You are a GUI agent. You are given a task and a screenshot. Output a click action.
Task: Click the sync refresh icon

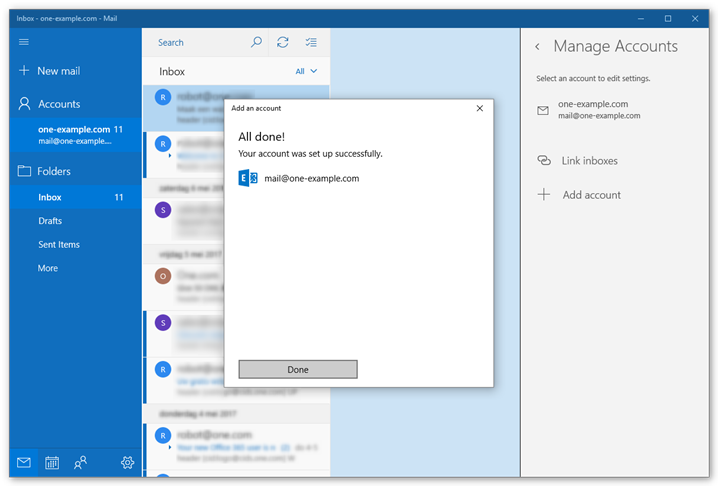(283, 42)
